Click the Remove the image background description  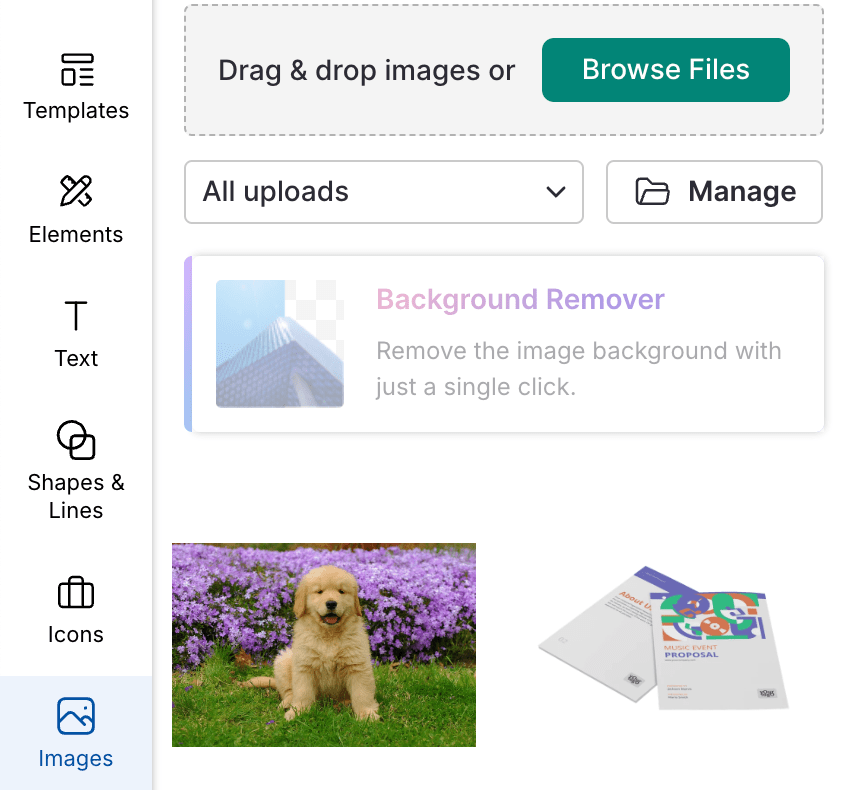578,368
